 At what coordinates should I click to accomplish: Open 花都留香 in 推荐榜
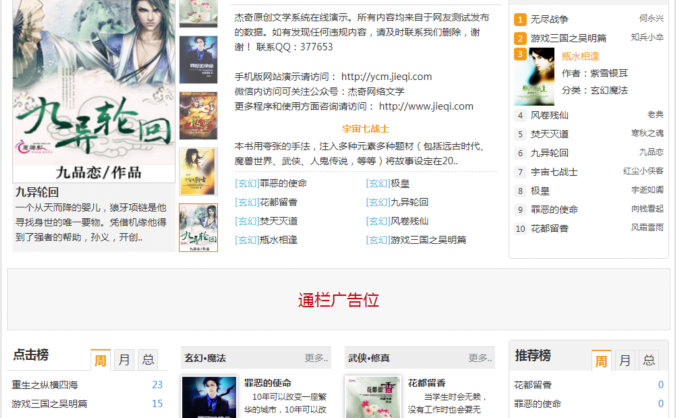[533, 385]
